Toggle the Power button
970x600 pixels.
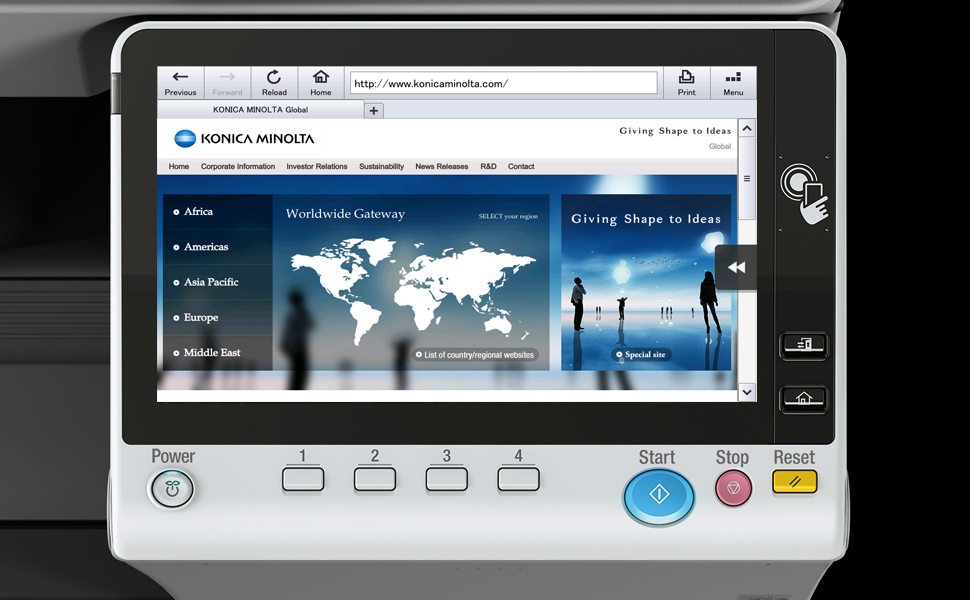click(x=172, y=489)
